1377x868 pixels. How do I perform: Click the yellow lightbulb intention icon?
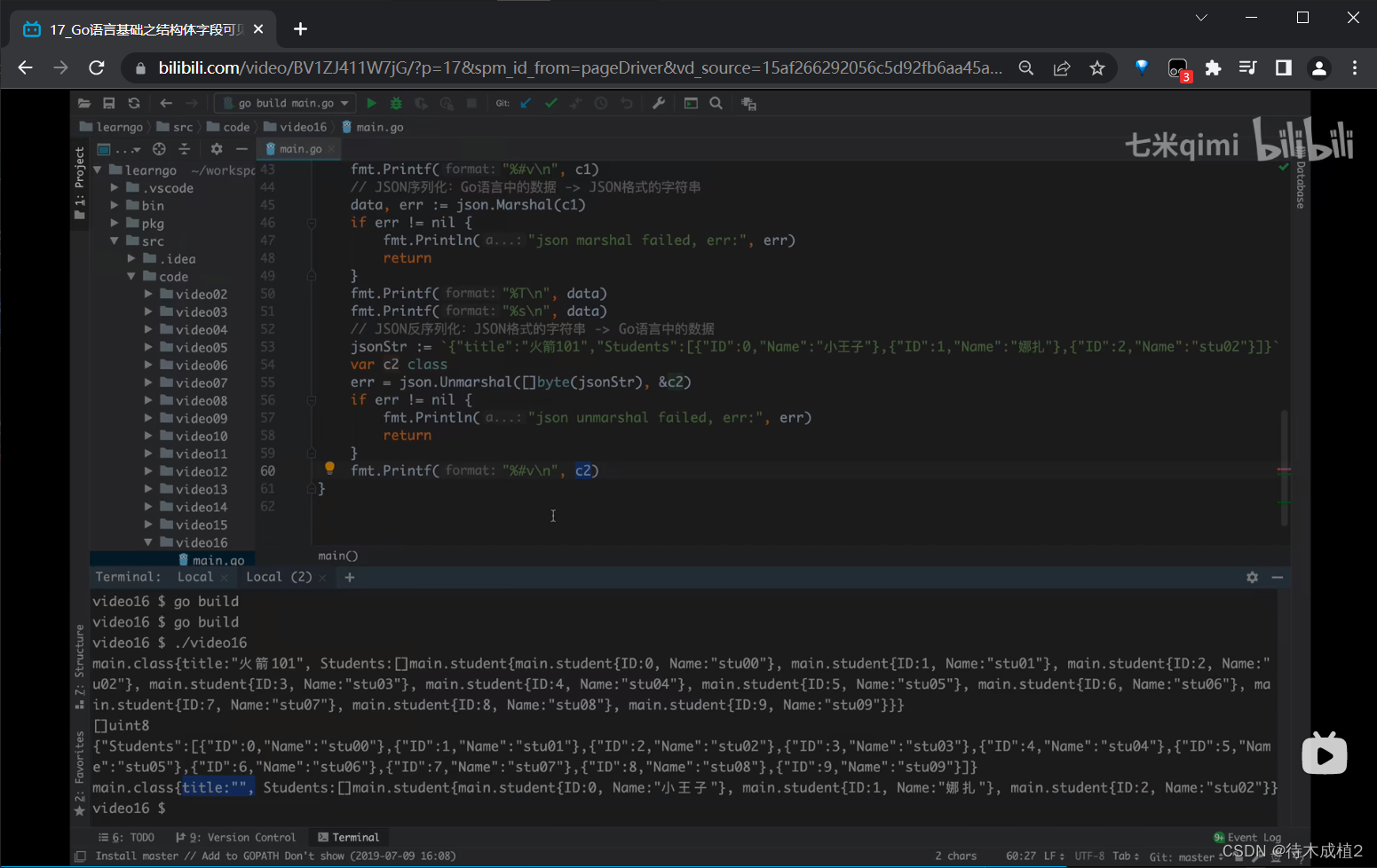point(329,468)
